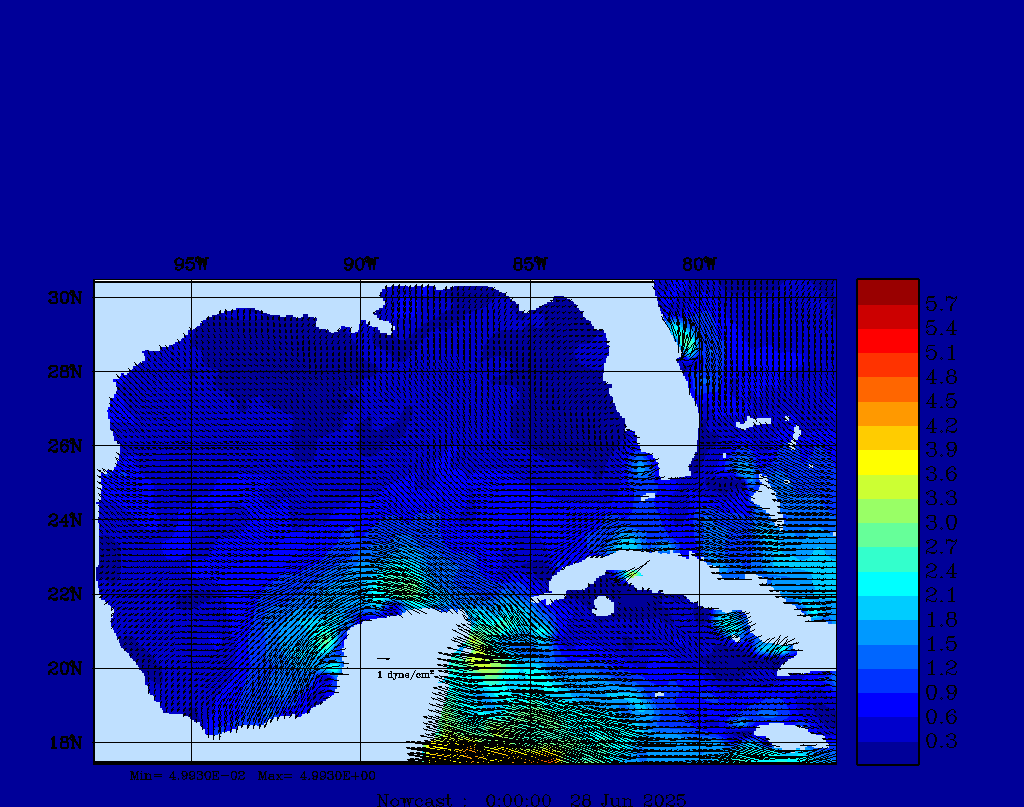
Task: Click the 20N latitude label
Action: (63, 668)
